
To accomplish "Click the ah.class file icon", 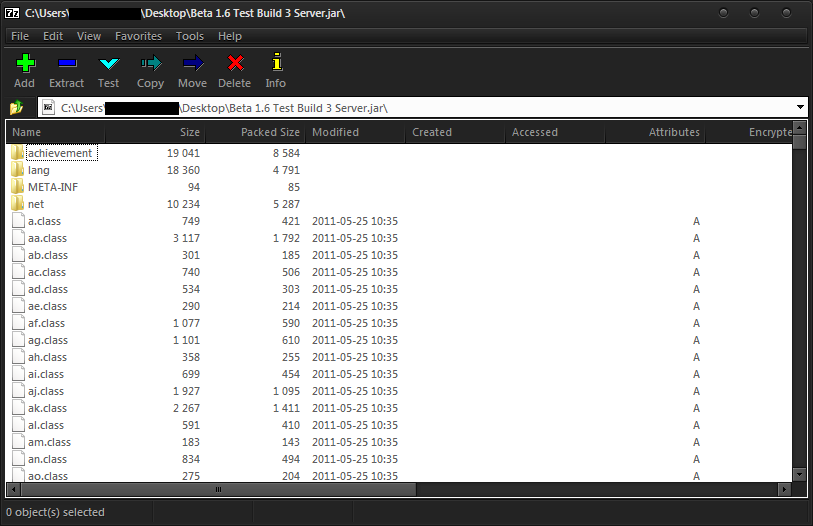I will (x=19, y=357).
